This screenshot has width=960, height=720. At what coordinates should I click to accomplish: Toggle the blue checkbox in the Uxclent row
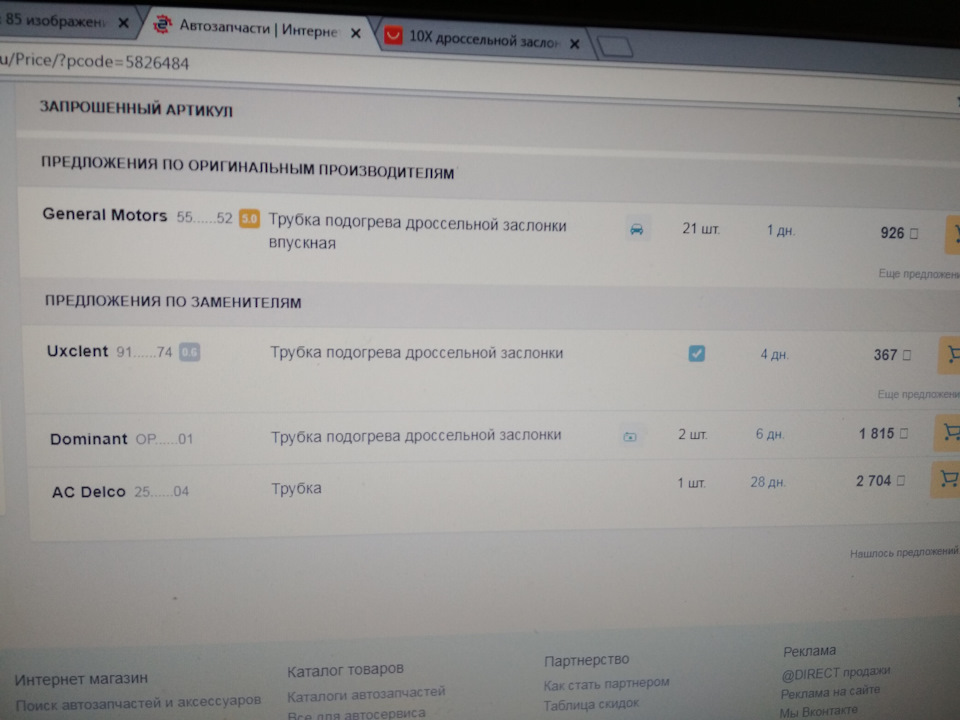pyautogui.click(x=697, y=352)
